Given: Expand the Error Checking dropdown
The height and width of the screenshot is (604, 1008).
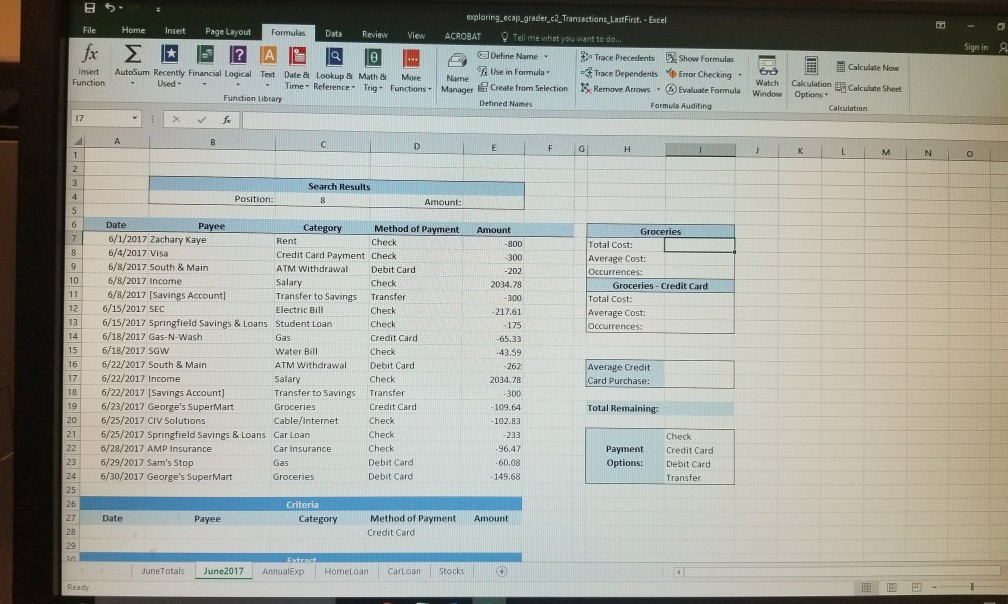Looking at the screenshot, I should click(x=740, y=75).
